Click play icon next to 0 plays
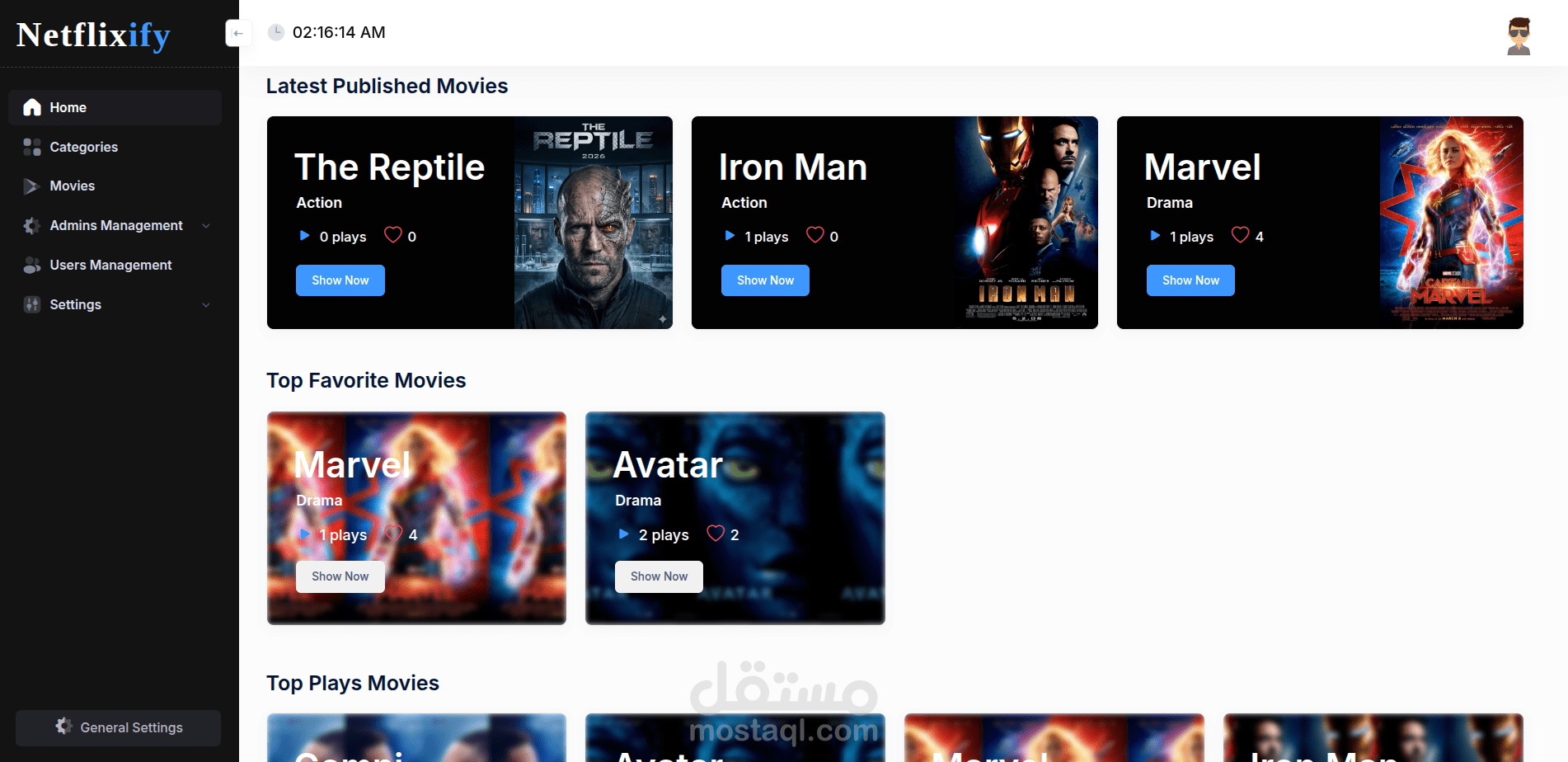Screen dimensions: 1568x762 coord(304,236)
